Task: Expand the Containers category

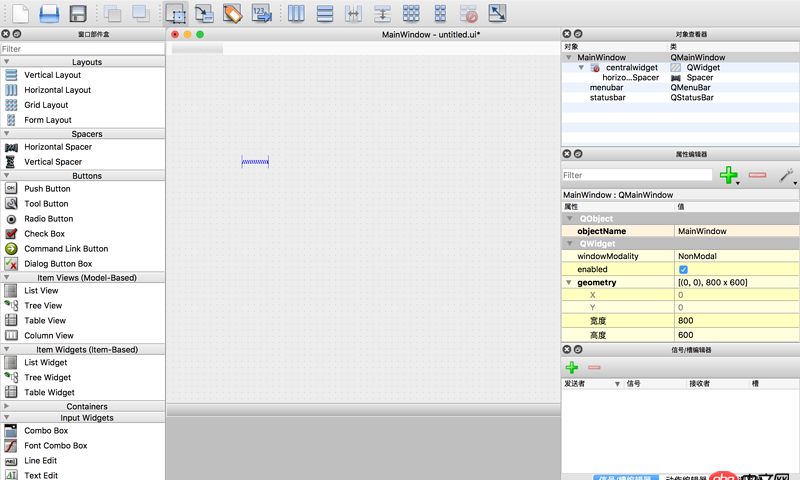Action: pos(7,407)
